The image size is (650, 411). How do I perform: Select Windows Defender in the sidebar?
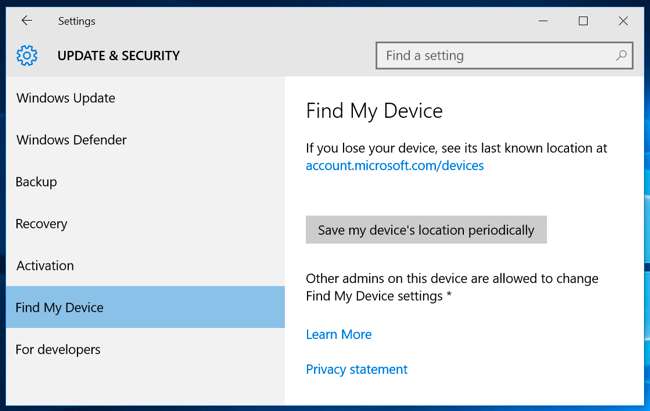71,140
